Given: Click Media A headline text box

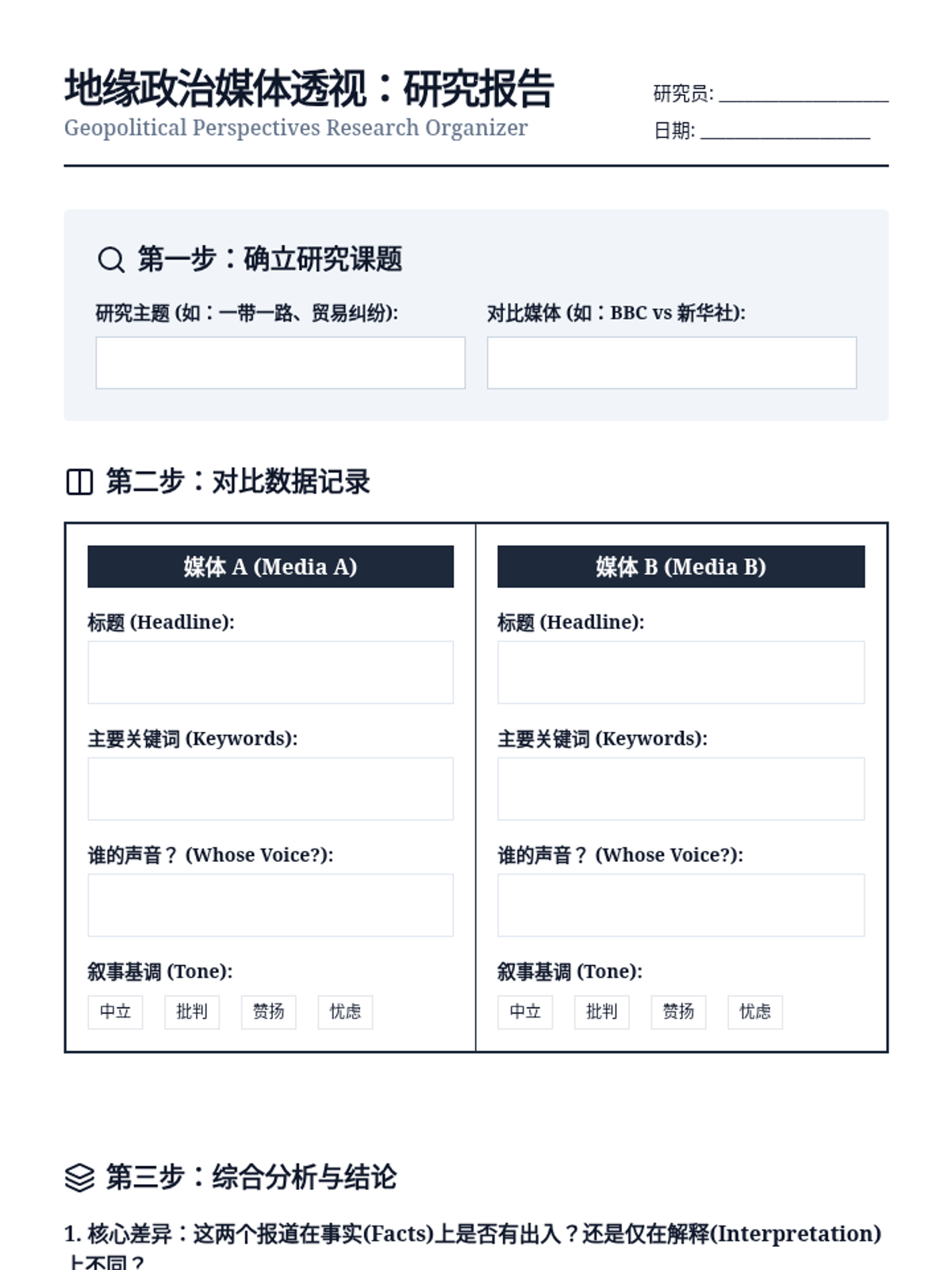Looking at the screenshot, I should pyautogui.click(x=271, y=672).
